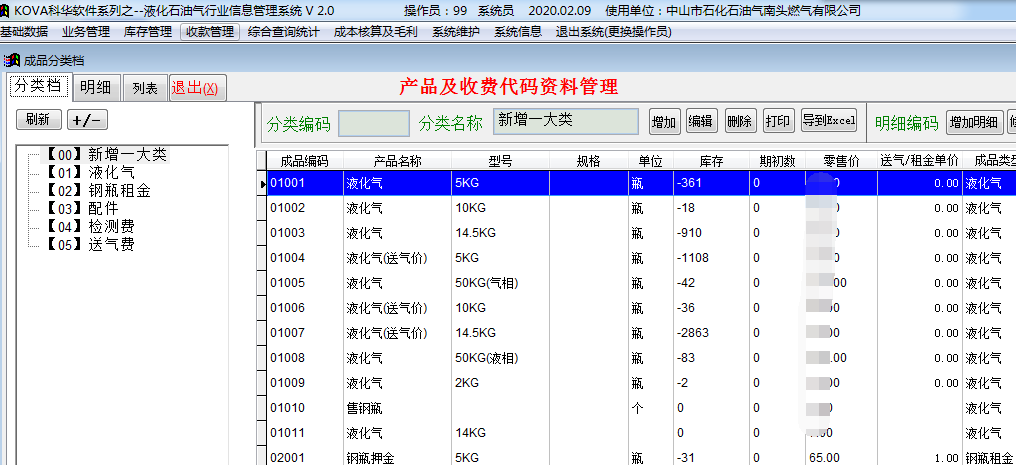
Task: Click the 50KG(液相) model cell
Action: pyautogui.click(x=500, y=357)
